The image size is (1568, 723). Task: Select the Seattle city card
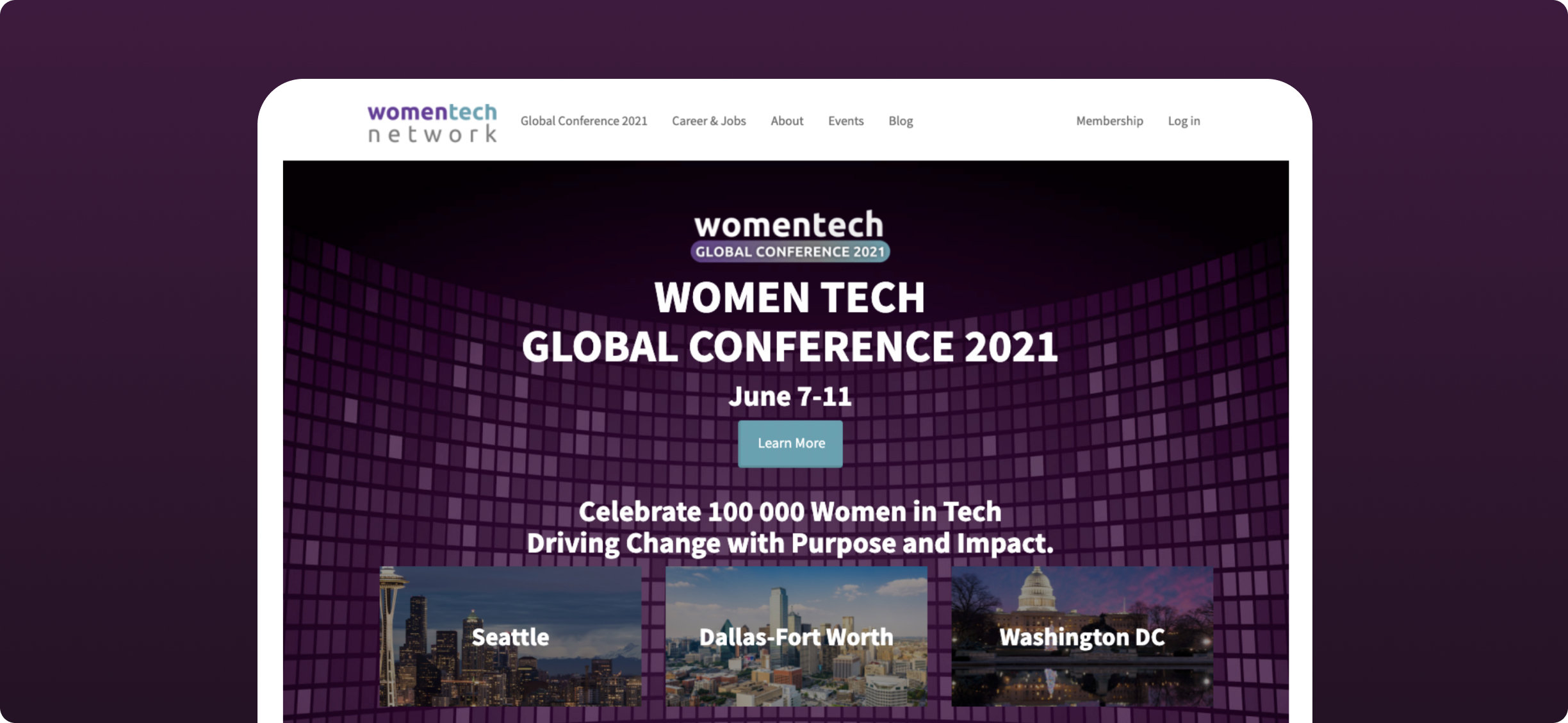coord(510,636)
